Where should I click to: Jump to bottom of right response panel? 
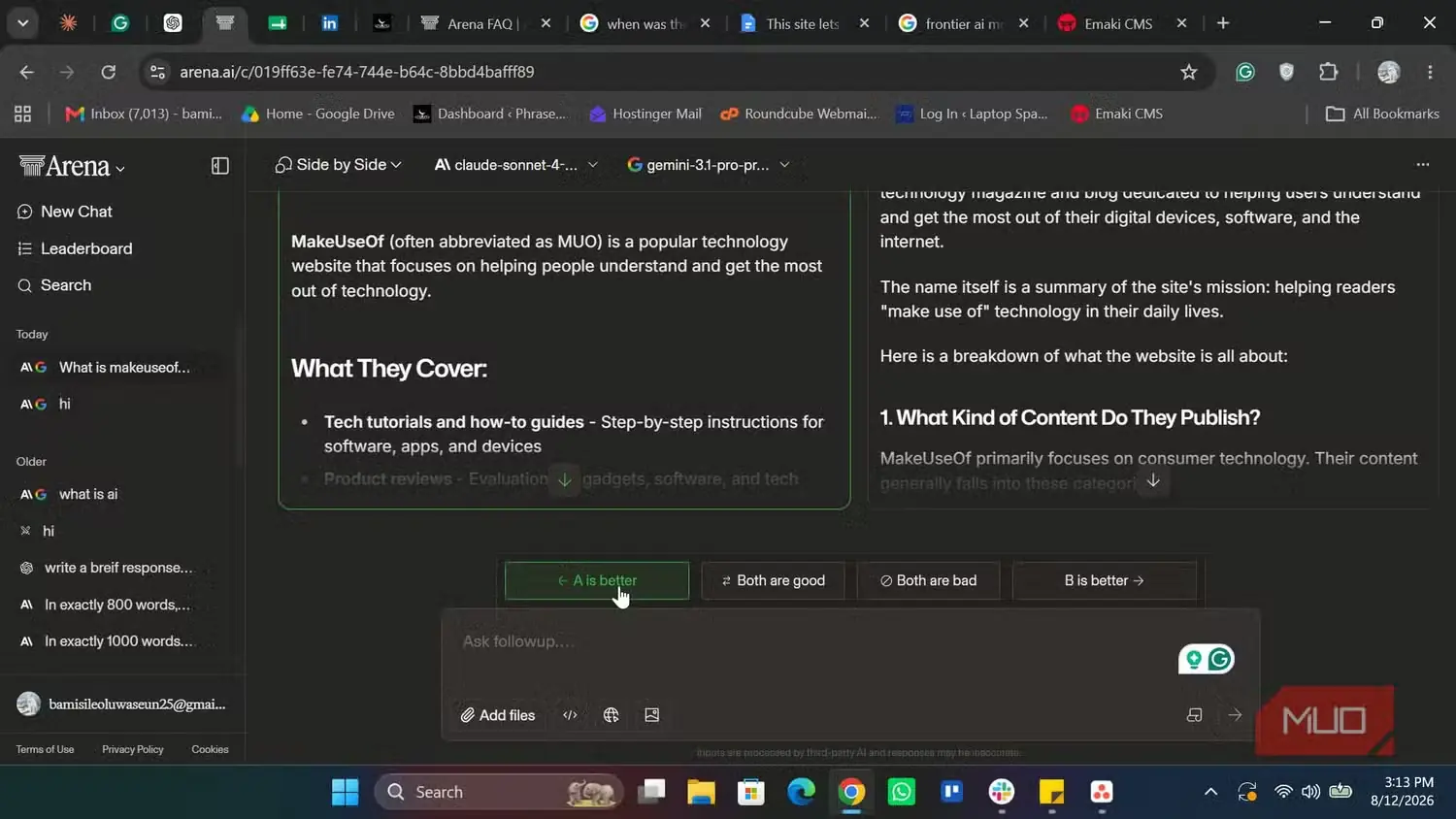(1153, 481)
